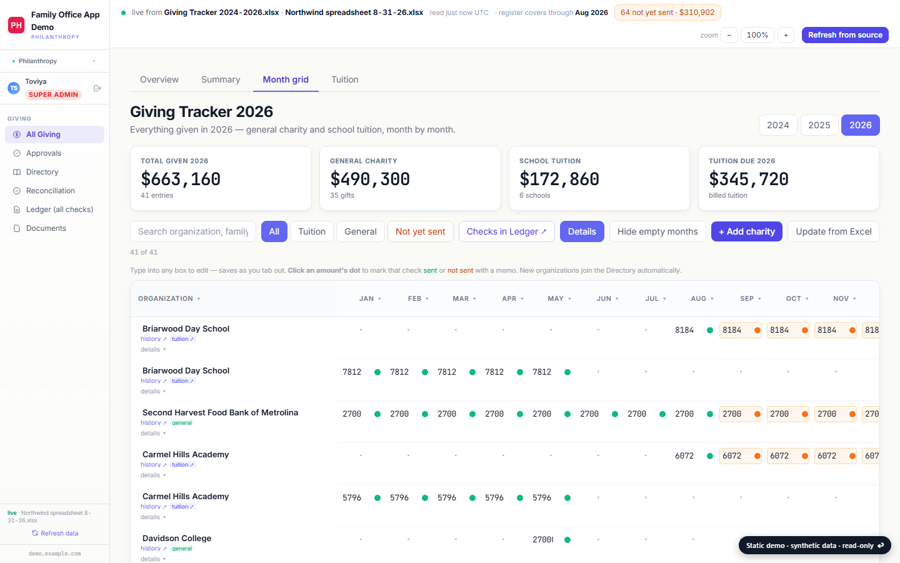Image resolution: width=900 pixels, height=563 pixels.
Task: Click Second Harvest Jun green sent dot
Action: tap(615, 414)
